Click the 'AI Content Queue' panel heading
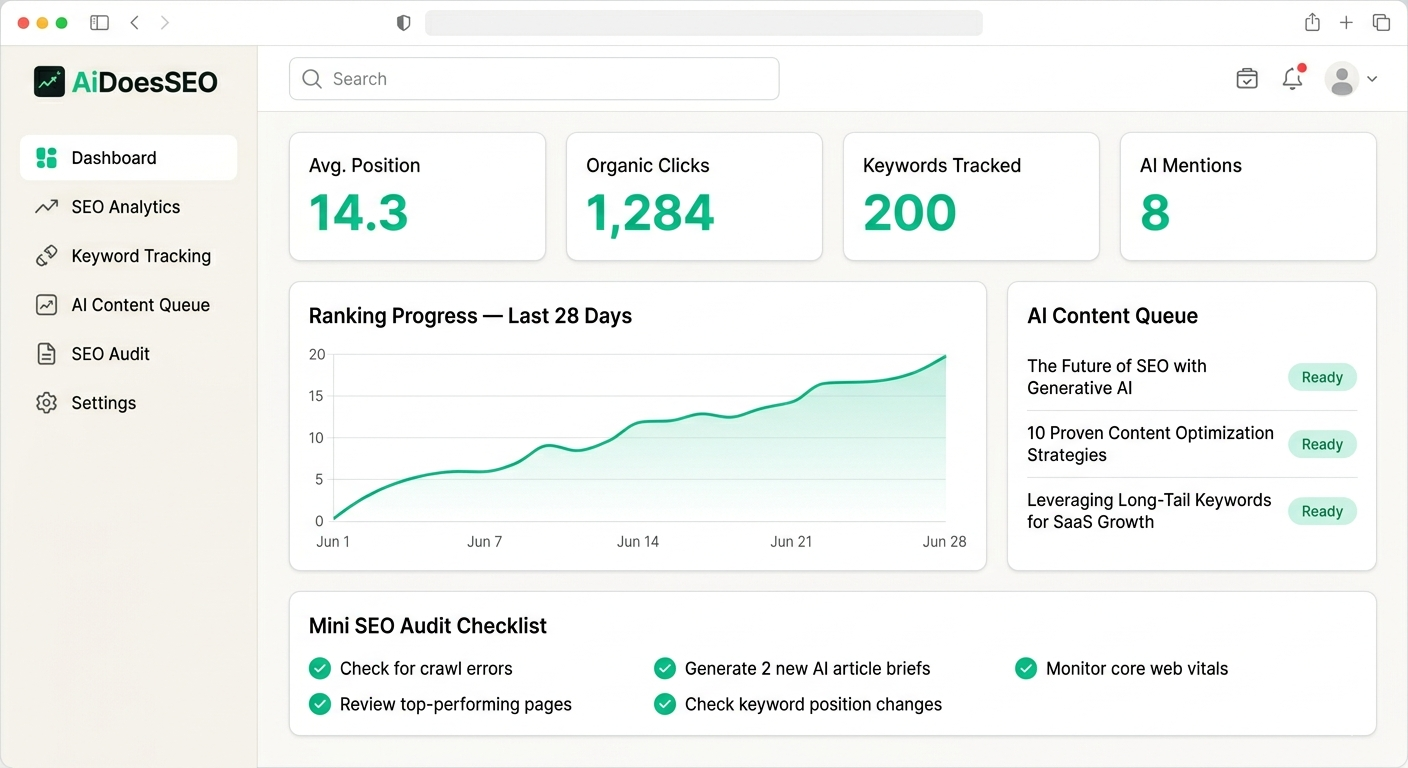Viewport: 1408px width, 768px height. [x=1112, y=316]
